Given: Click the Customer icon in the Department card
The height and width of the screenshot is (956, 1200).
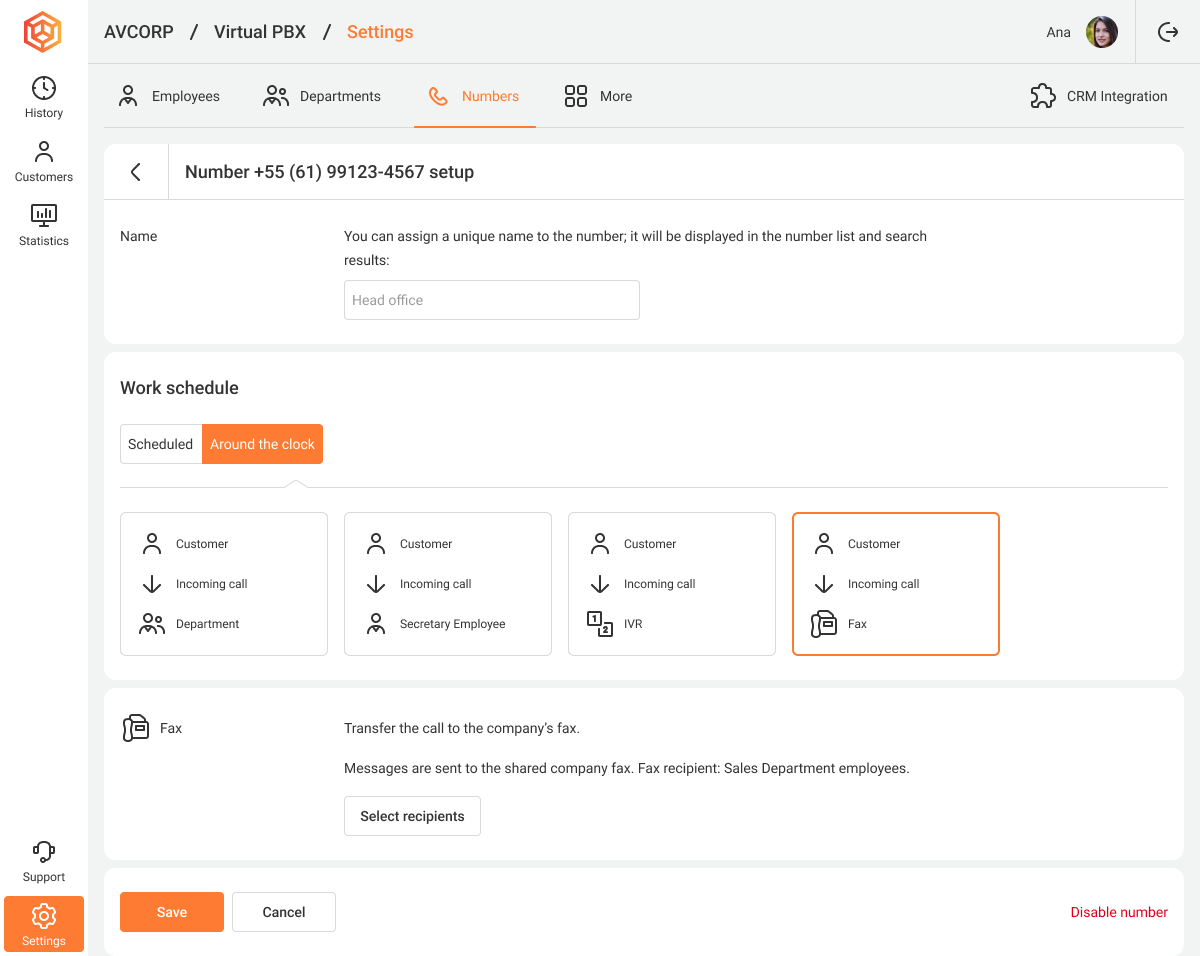Looking at the screenshot, I should (152, 544).
